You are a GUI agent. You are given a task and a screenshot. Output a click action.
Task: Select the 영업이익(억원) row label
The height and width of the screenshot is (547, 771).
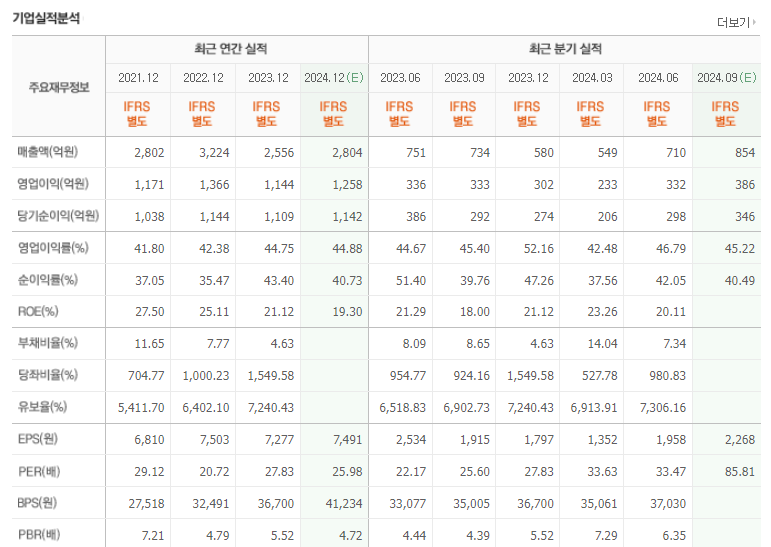[53, 184]
